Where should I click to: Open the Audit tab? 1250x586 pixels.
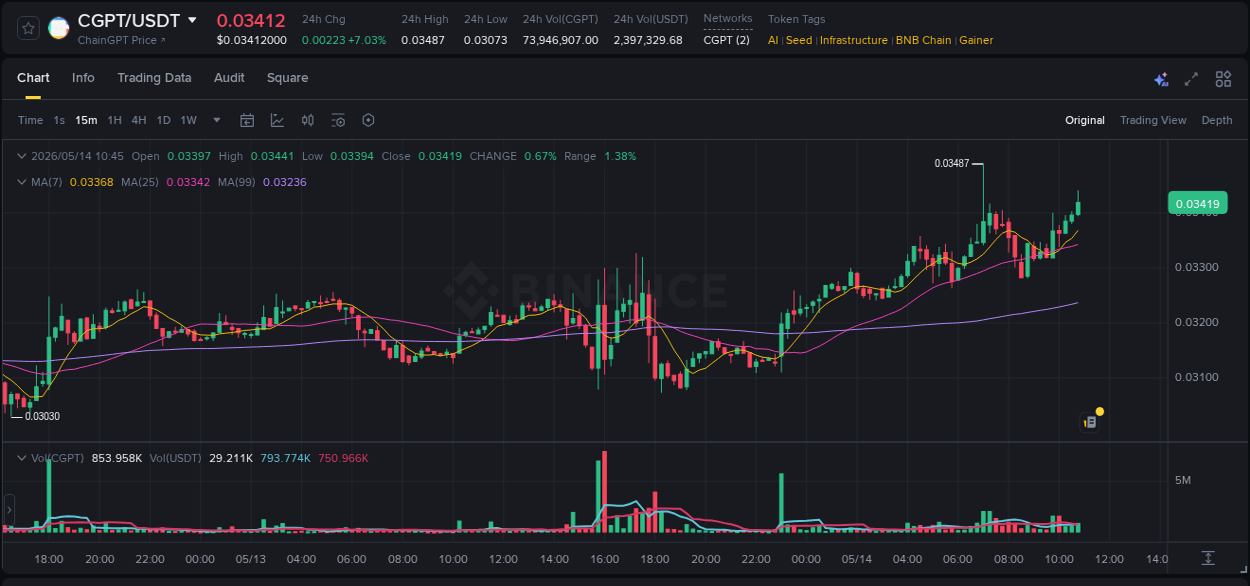pyautogui.click(x=229, y=78)
